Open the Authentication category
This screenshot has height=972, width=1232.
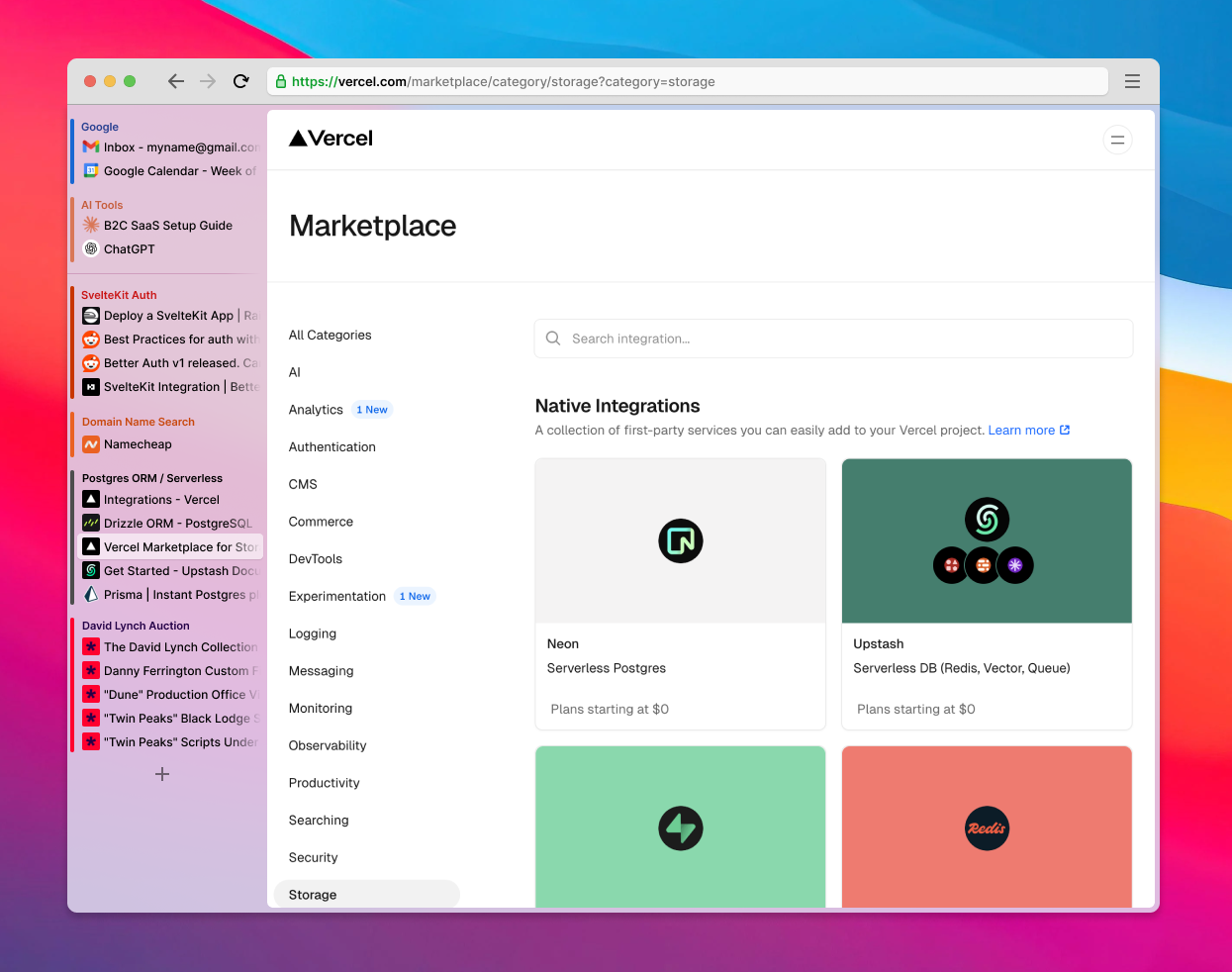[332, 447]
